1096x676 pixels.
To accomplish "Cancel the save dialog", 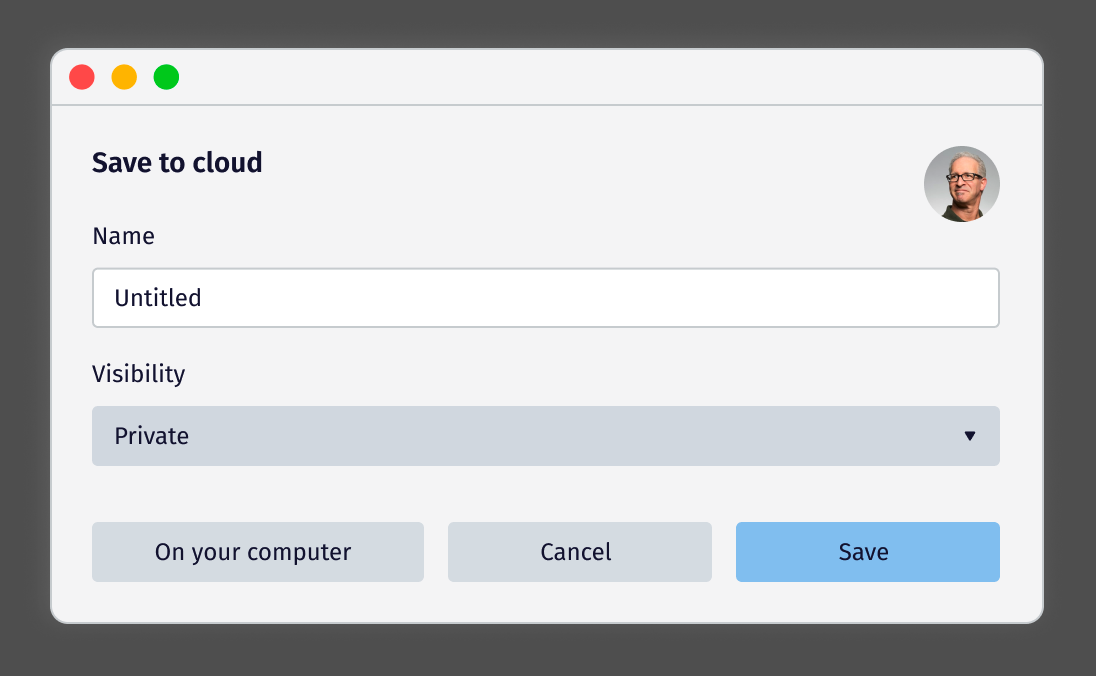I will (579, 551).
